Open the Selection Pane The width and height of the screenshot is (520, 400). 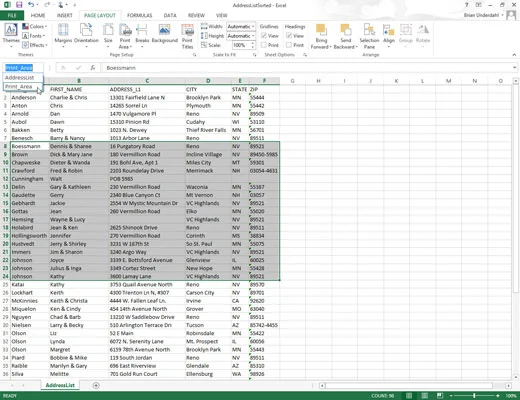tap(369, 36)
